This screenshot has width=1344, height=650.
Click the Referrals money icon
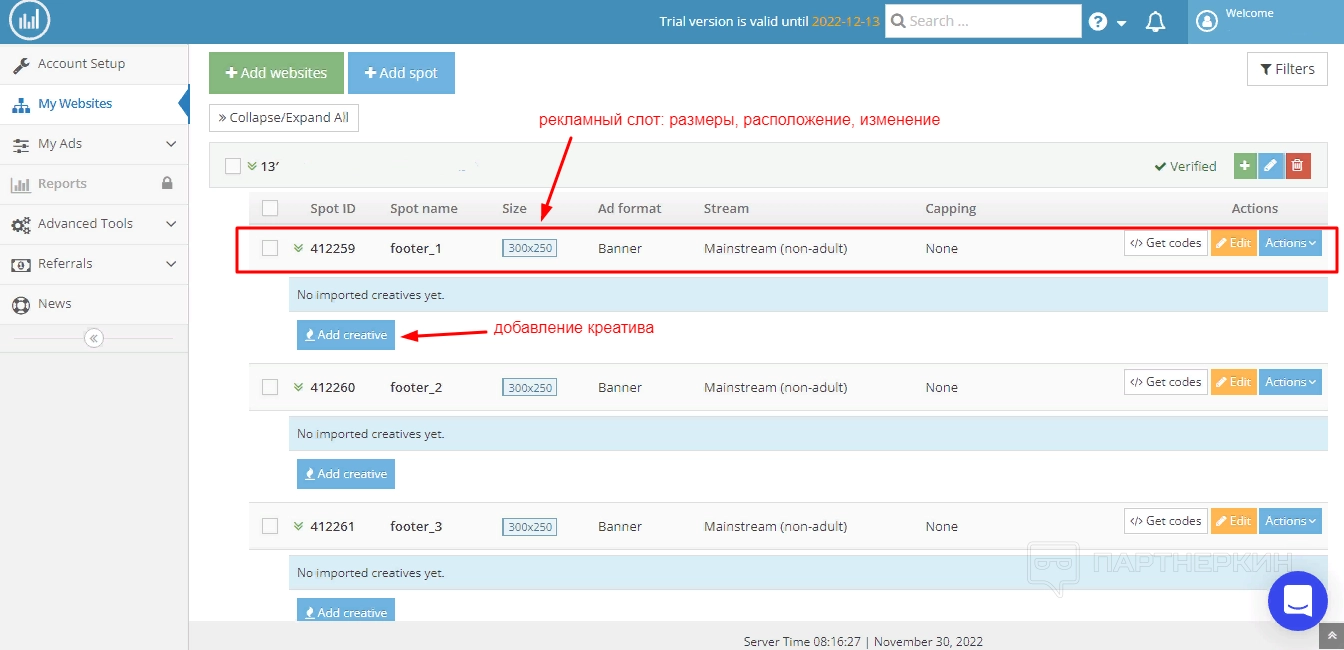[20, 264]
